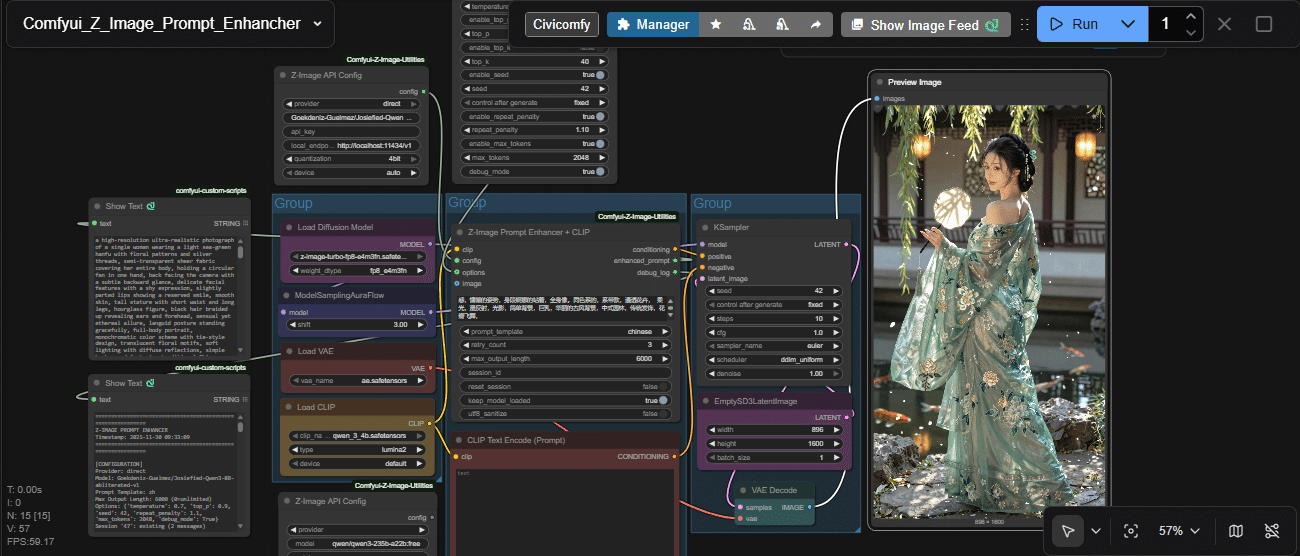Toggle debug_mode switch to off
The height and width of the screenshot is (556, 1300).
[x=599, y=172]
